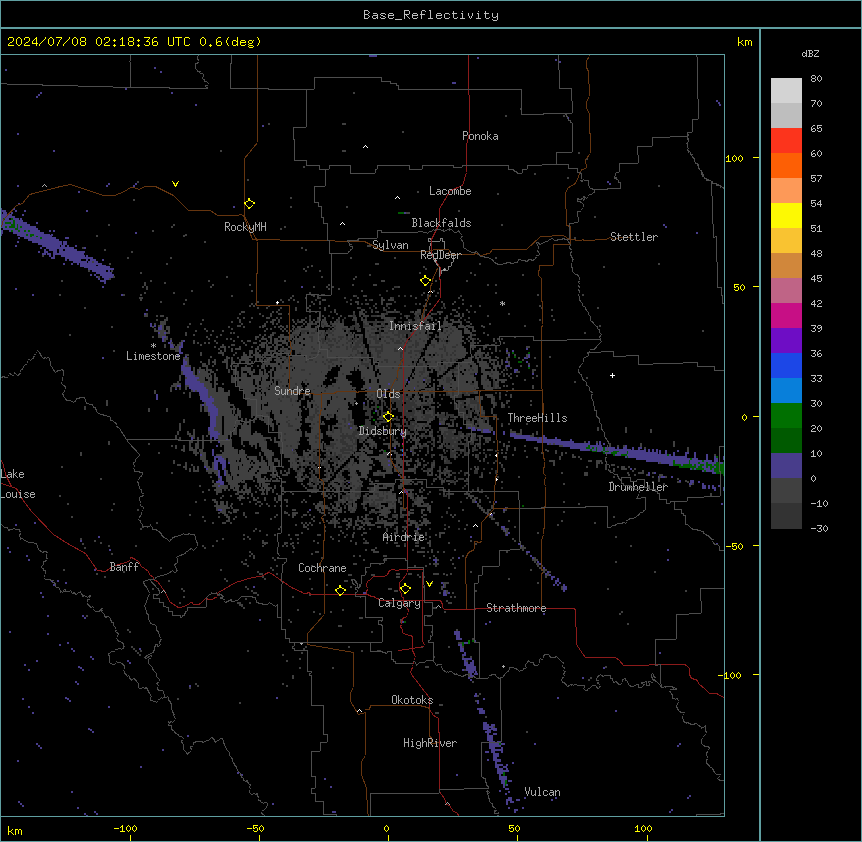Click the km unit label at top right
Viewport: 862px width, 842px height.
[x=744, y=42]
